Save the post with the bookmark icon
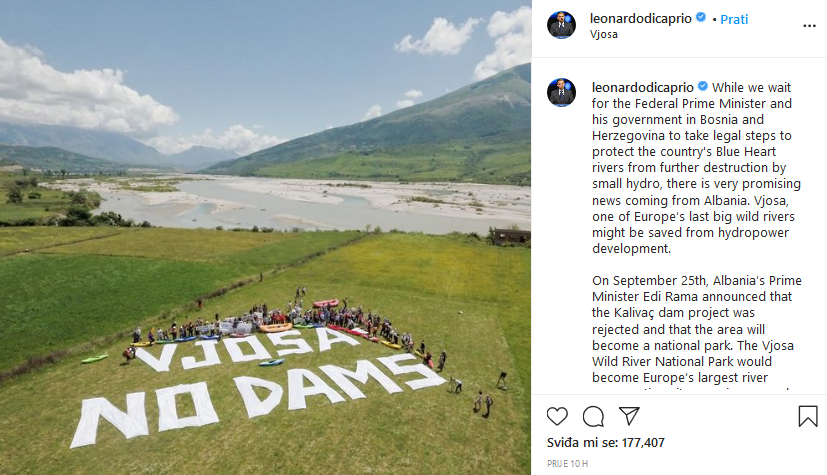 pos(808,416)
